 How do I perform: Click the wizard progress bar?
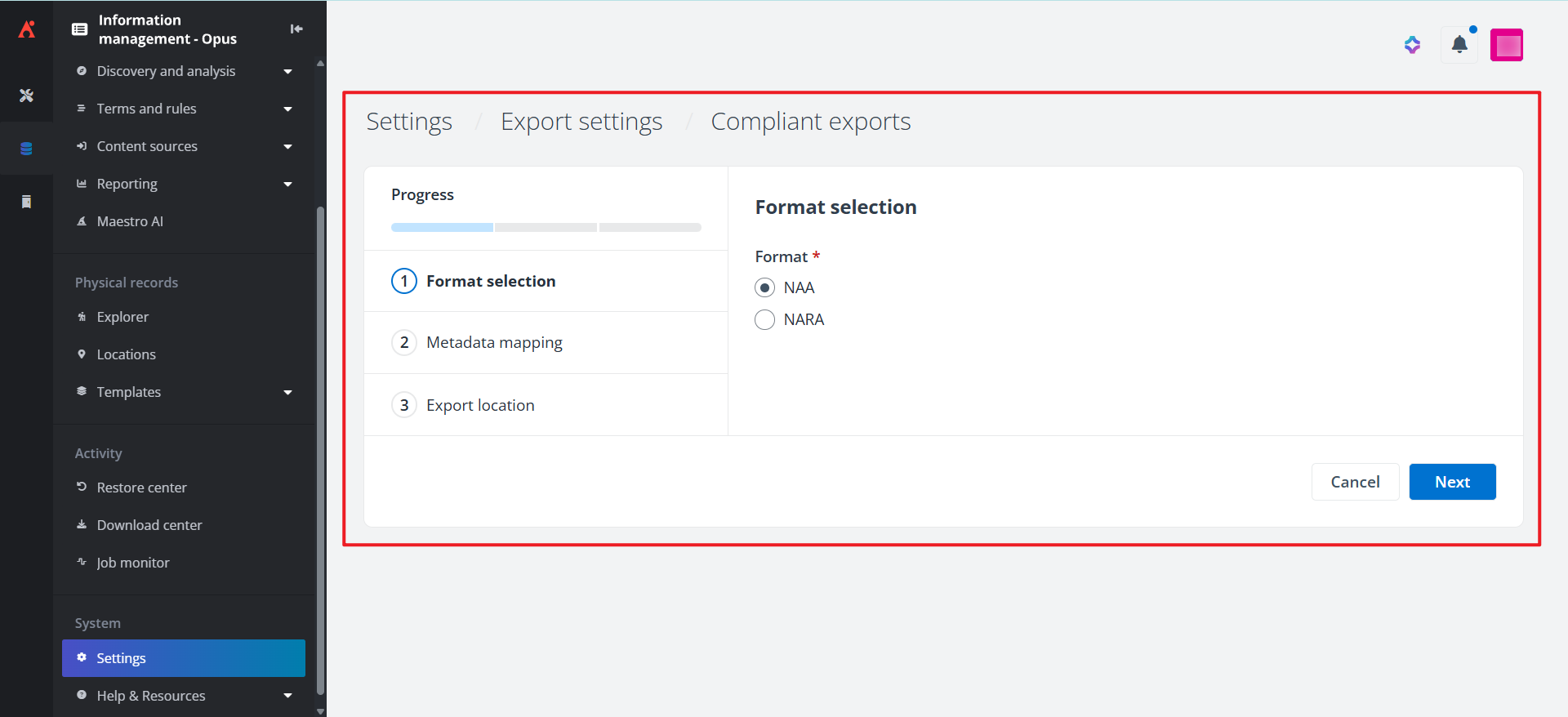click(x=546, y=228)
